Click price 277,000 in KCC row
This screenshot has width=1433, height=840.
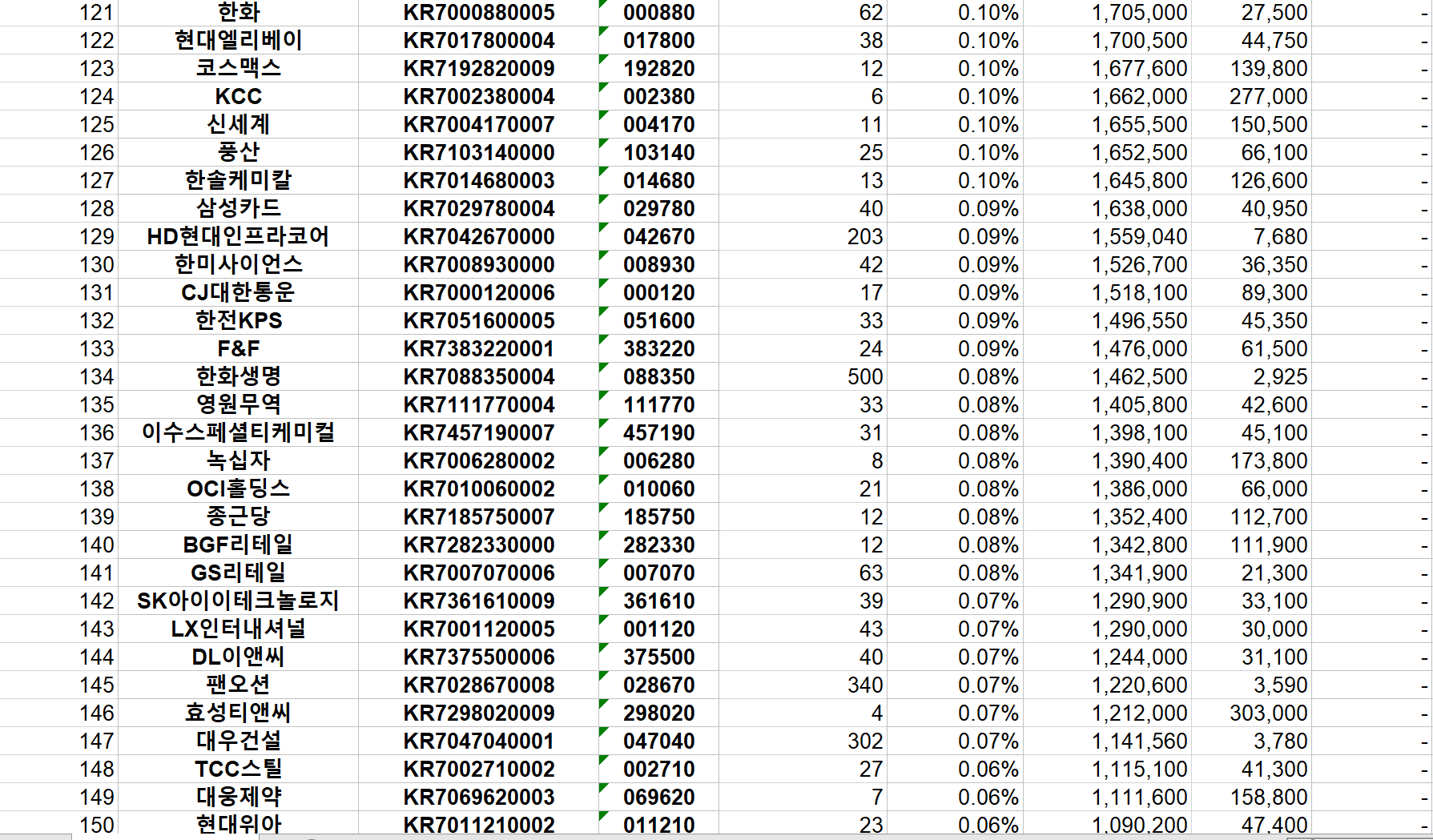pos(1251,97)
